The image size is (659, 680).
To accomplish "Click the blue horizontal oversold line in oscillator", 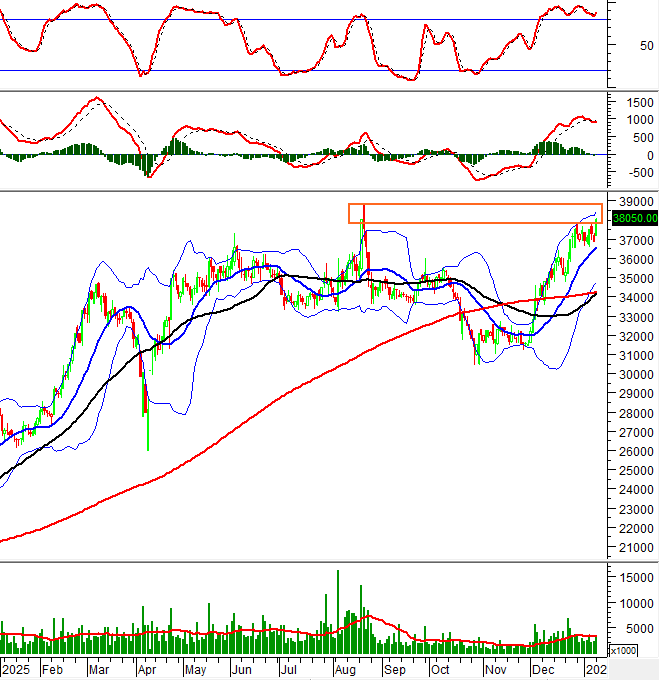I will point(300,70).
